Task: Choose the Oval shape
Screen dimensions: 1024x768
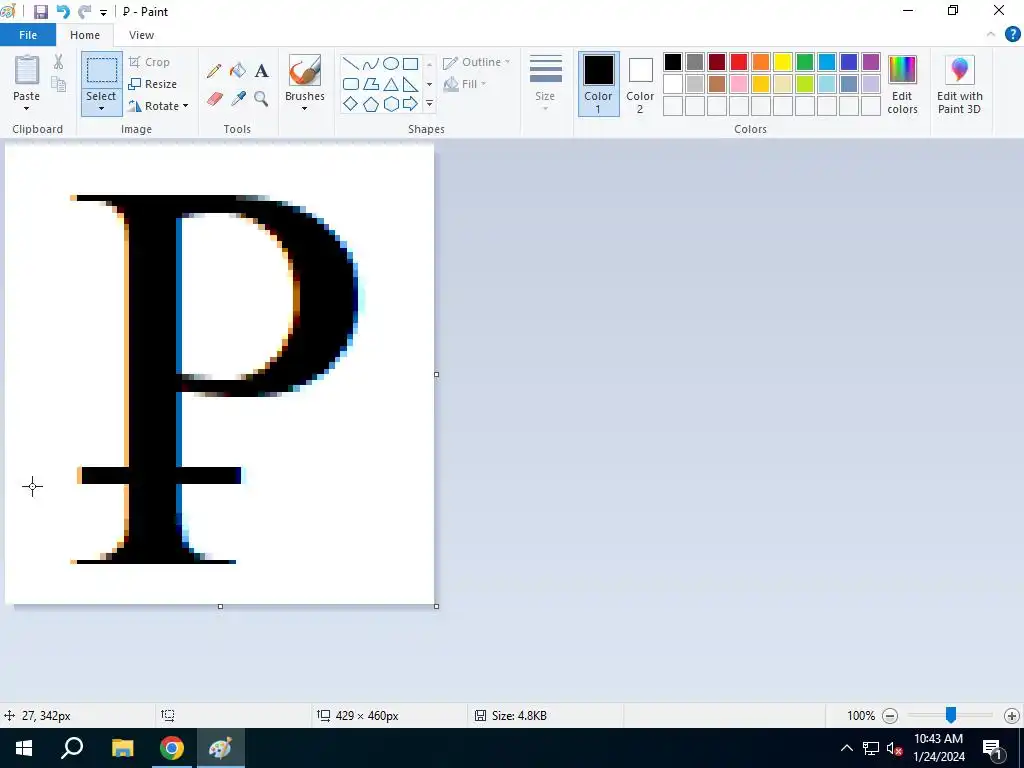Action: 391,63
